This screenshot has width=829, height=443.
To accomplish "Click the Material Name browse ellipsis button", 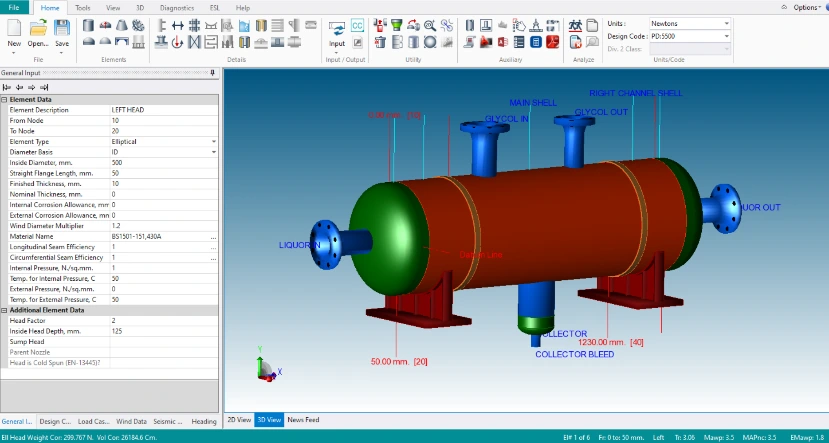I will [x=213, y=237].
